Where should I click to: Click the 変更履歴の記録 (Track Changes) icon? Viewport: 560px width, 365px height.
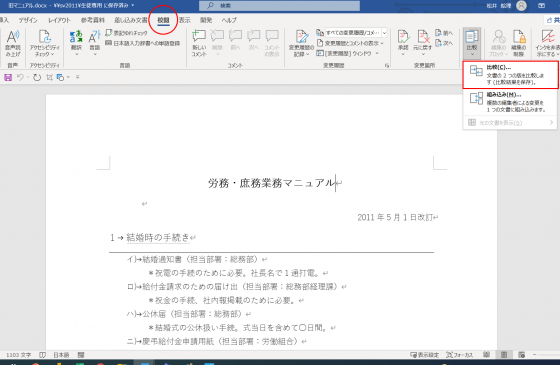click(x=302, y=36)
